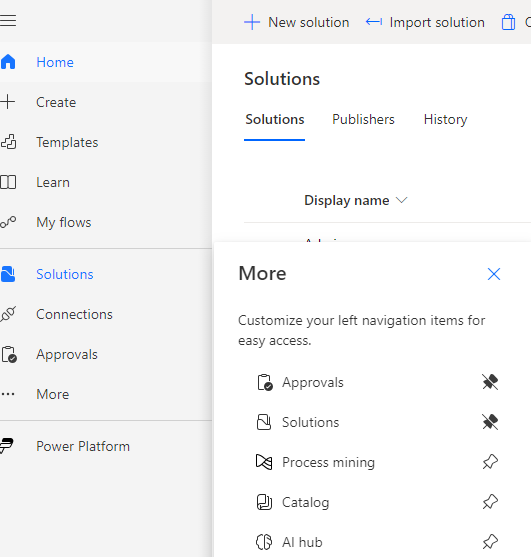
Task: Click the Catalog icon
Action: pyautogui.click(x=264, y=502)
